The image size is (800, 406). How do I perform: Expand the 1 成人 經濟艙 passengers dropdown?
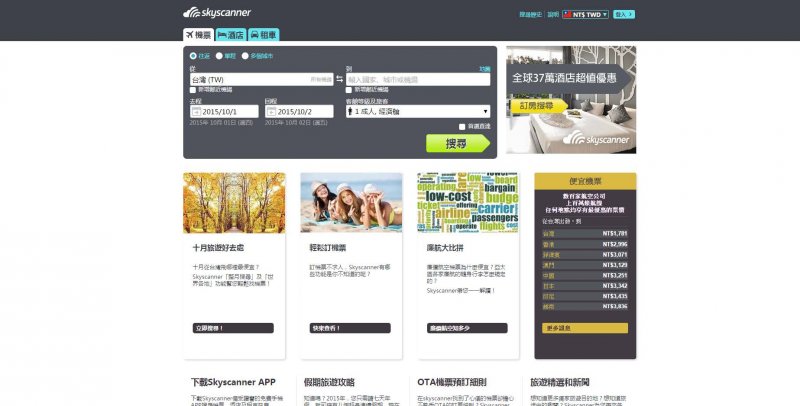(x=418, y=111)
